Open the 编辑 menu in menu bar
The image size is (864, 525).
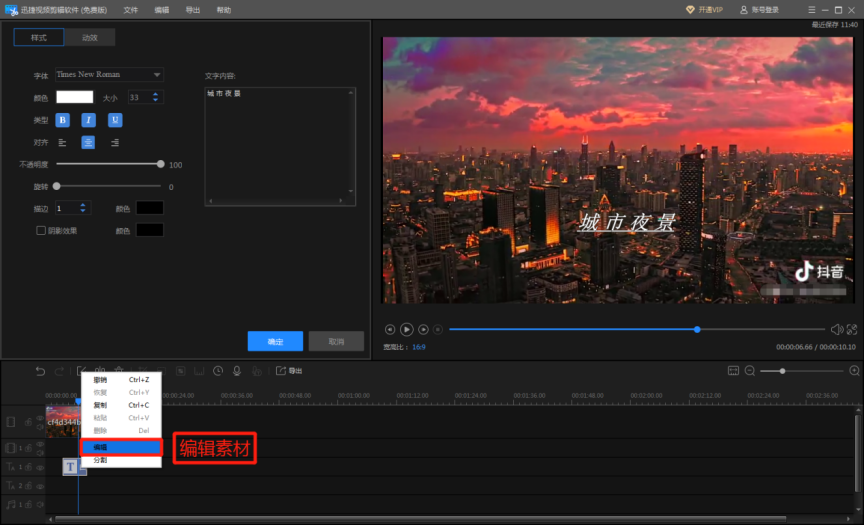point(161,10)
